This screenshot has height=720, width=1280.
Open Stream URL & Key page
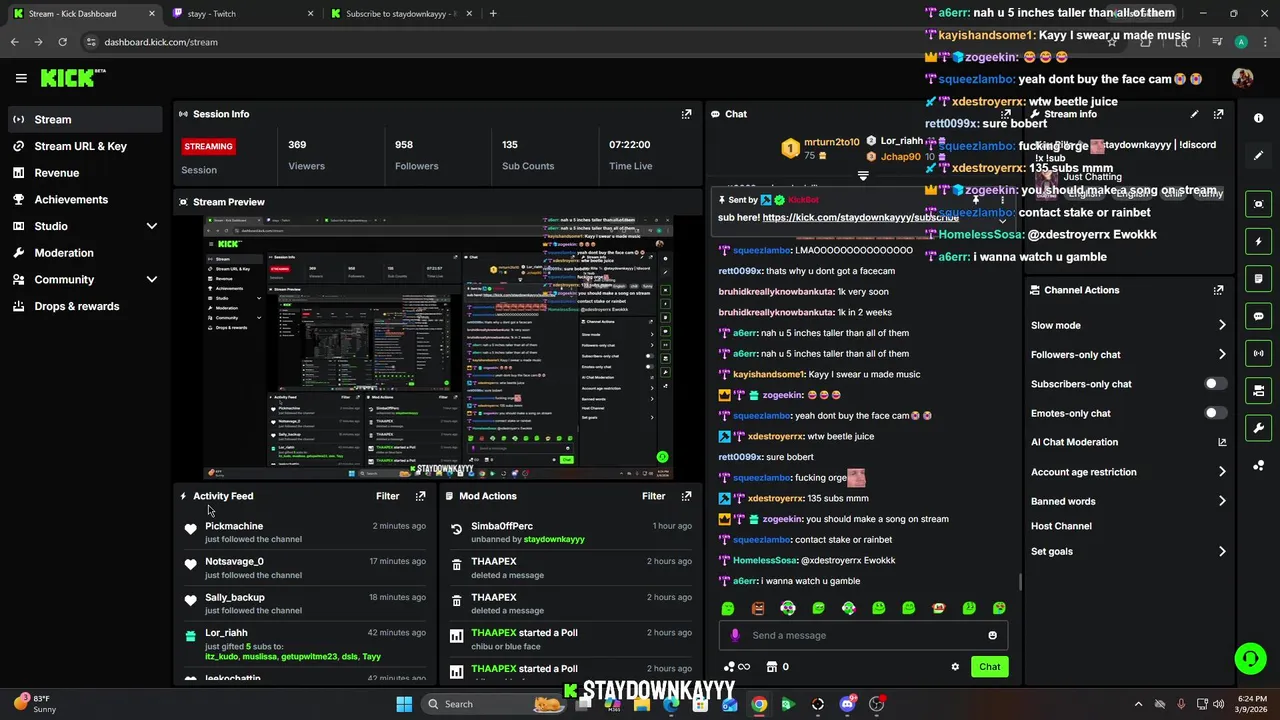pyautogui.click(x=85, y=146)
